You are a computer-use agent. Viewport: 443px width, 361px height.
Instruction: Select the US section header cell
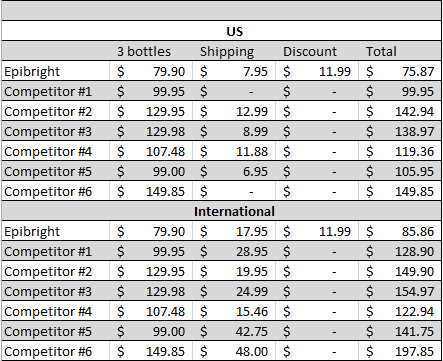(221, 31)
